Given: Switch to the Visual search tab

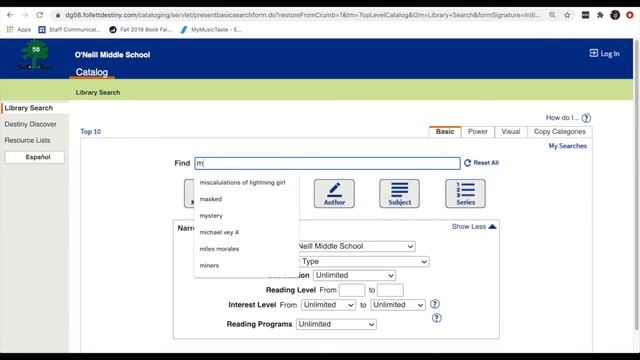Looking at the screenshot, I should (511, 132).
